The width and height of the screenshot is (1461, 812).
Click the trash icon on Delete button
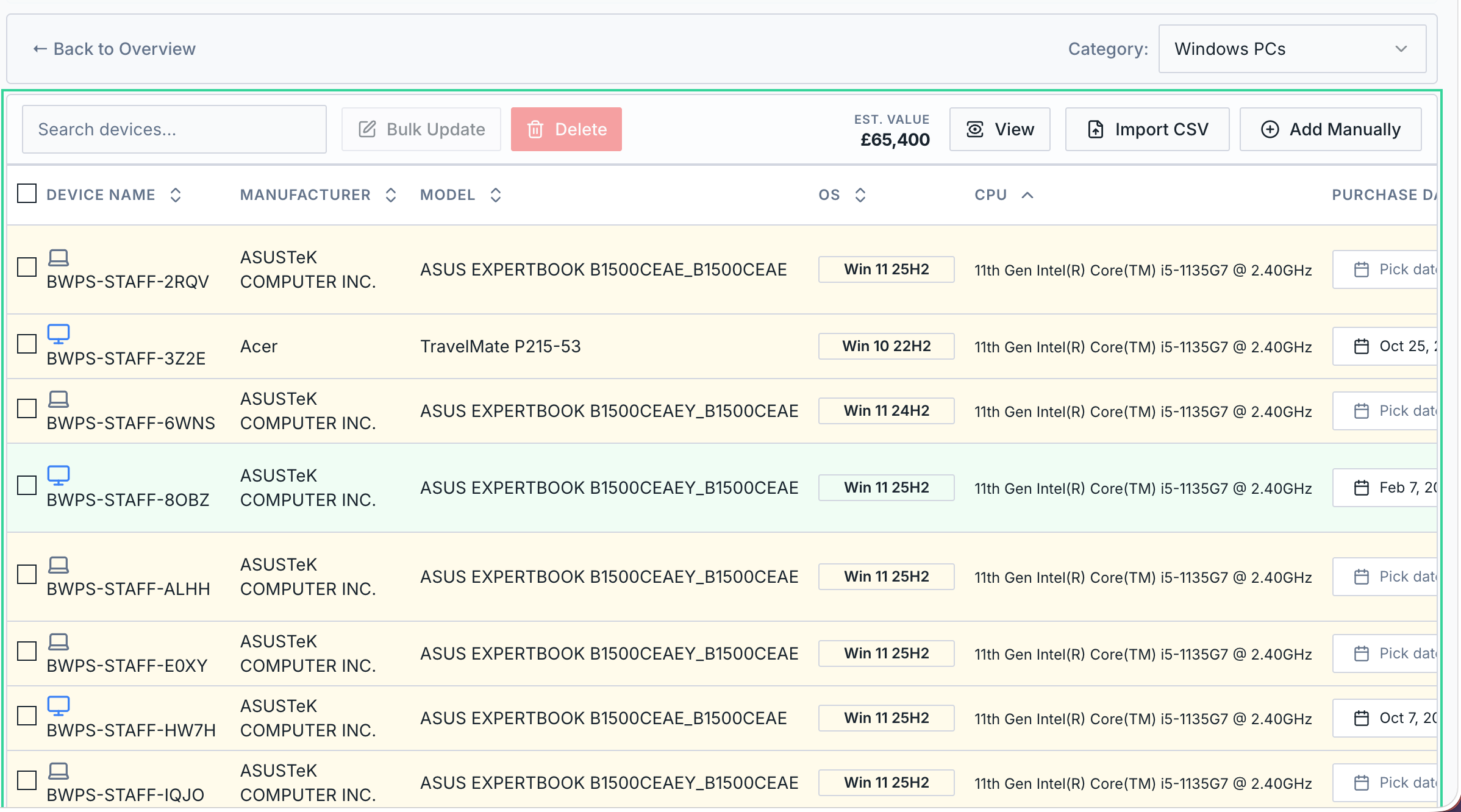click(535, 129)
